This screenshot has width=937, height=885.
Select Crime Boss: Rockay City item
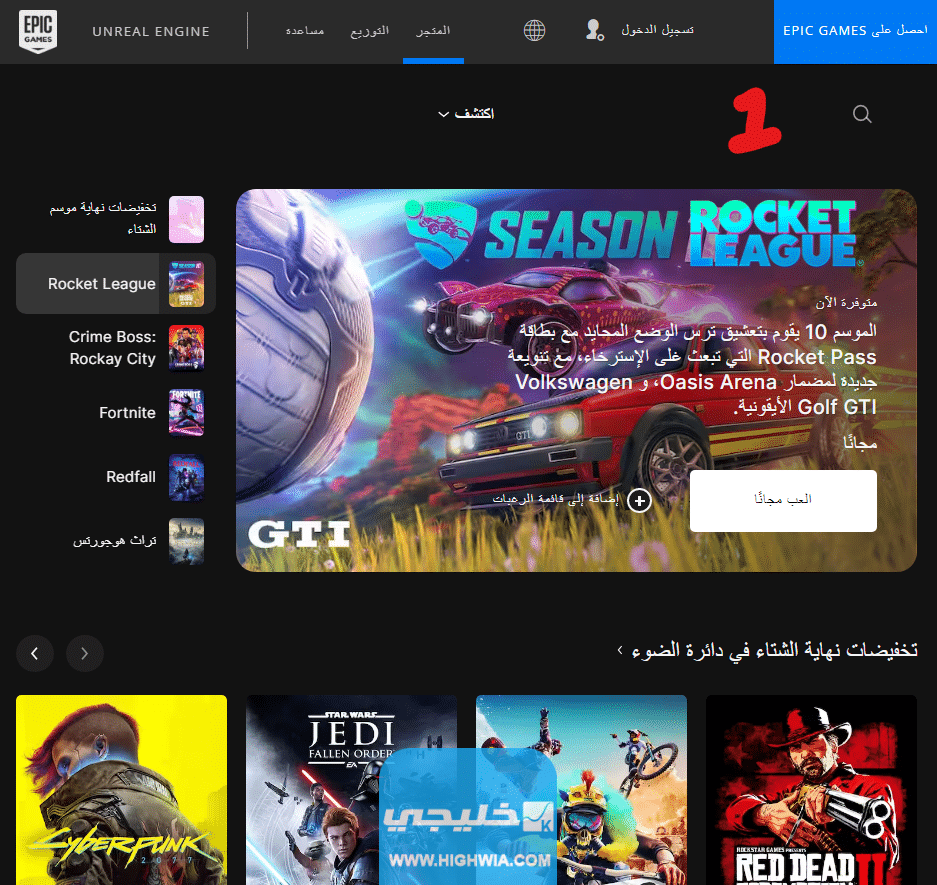tap(115, 348)
